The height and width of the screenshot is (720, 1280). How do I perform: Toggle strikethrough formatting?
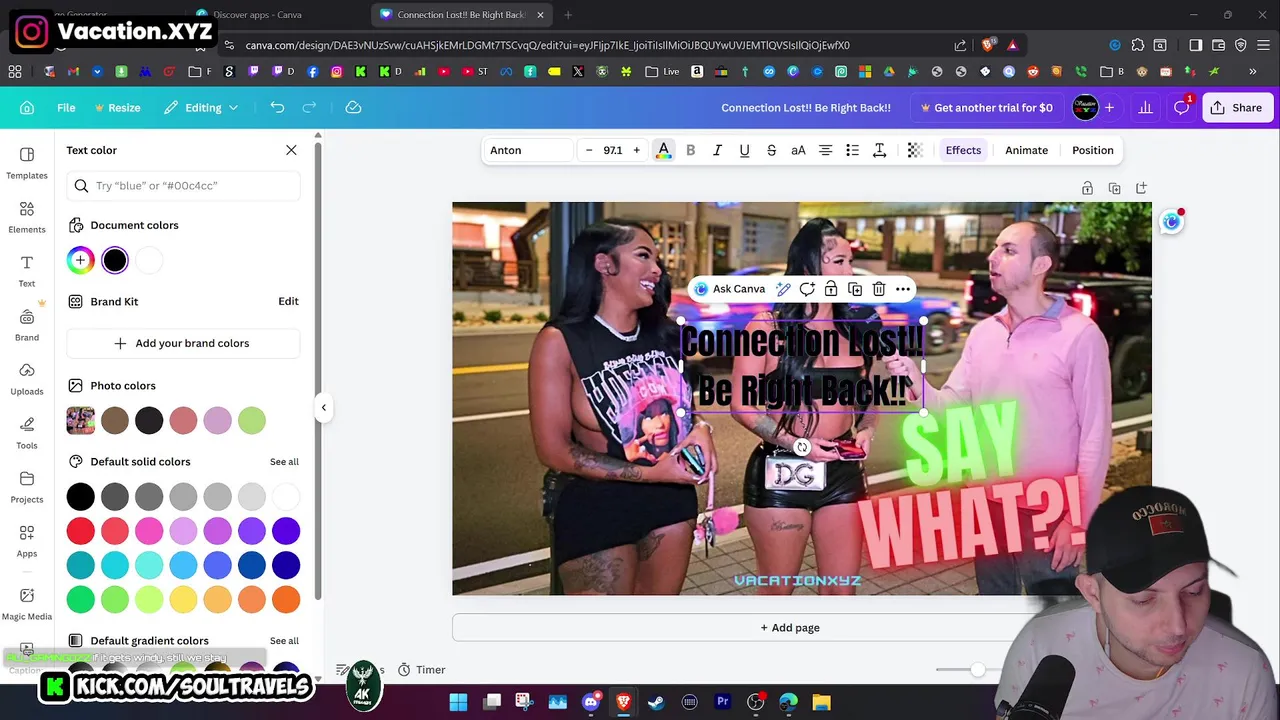(771, 150)
